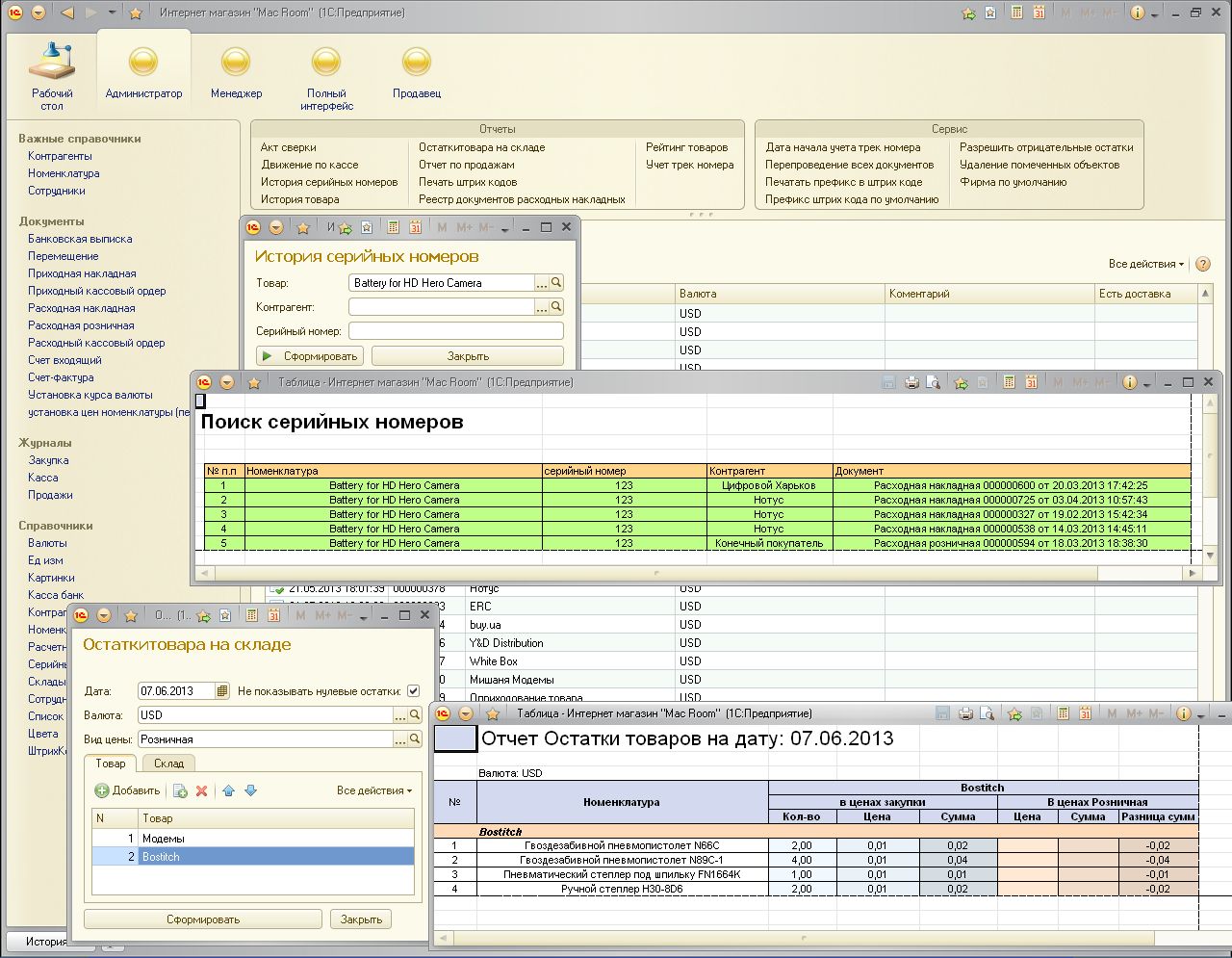Select Ручной степлер H30-8D6 report row
The image size is (1232, 958).
(815, 889)
